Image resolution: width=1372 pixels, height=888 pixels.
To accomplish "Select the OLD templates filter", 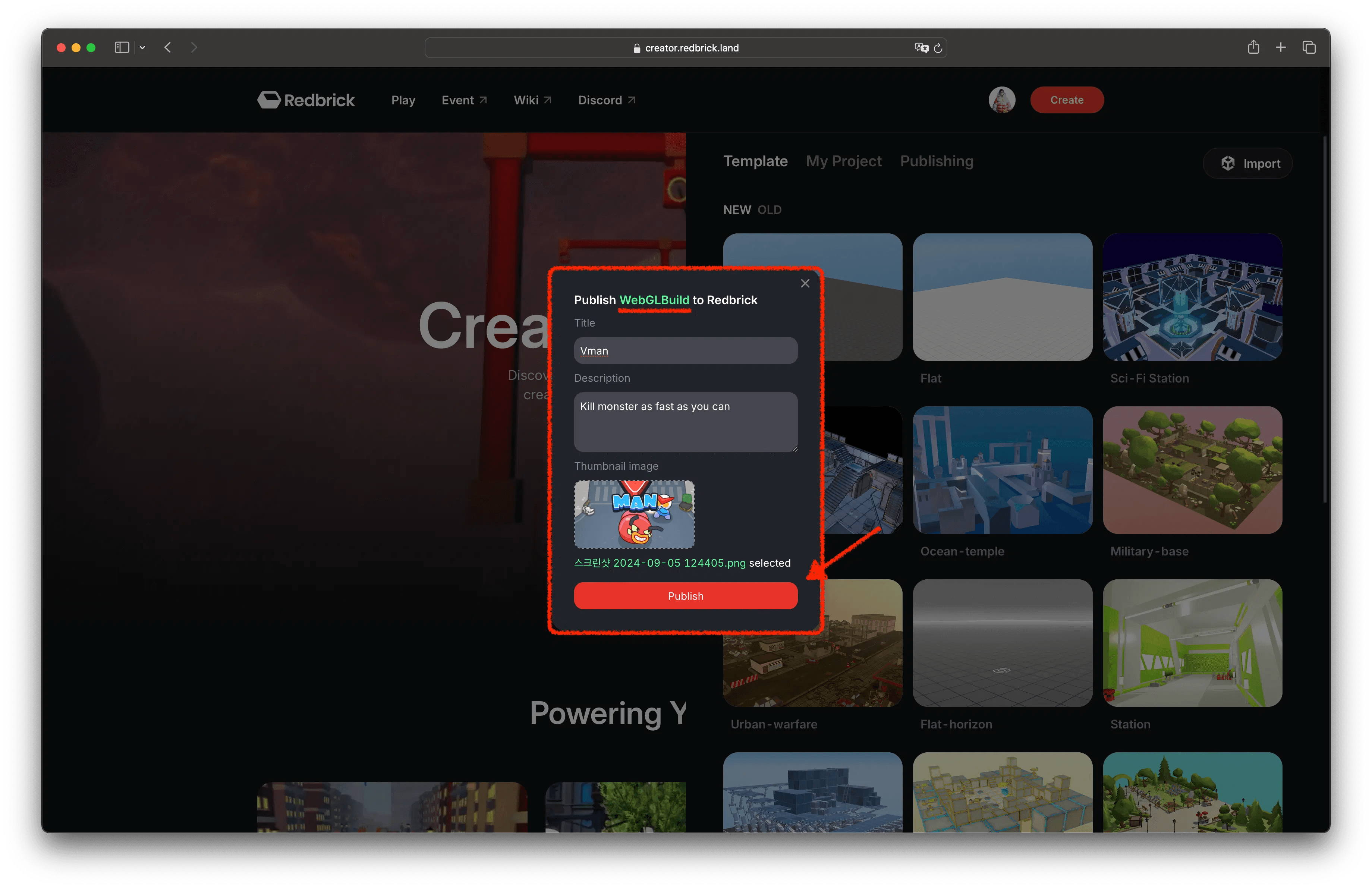I will click(x=769, y=210).
